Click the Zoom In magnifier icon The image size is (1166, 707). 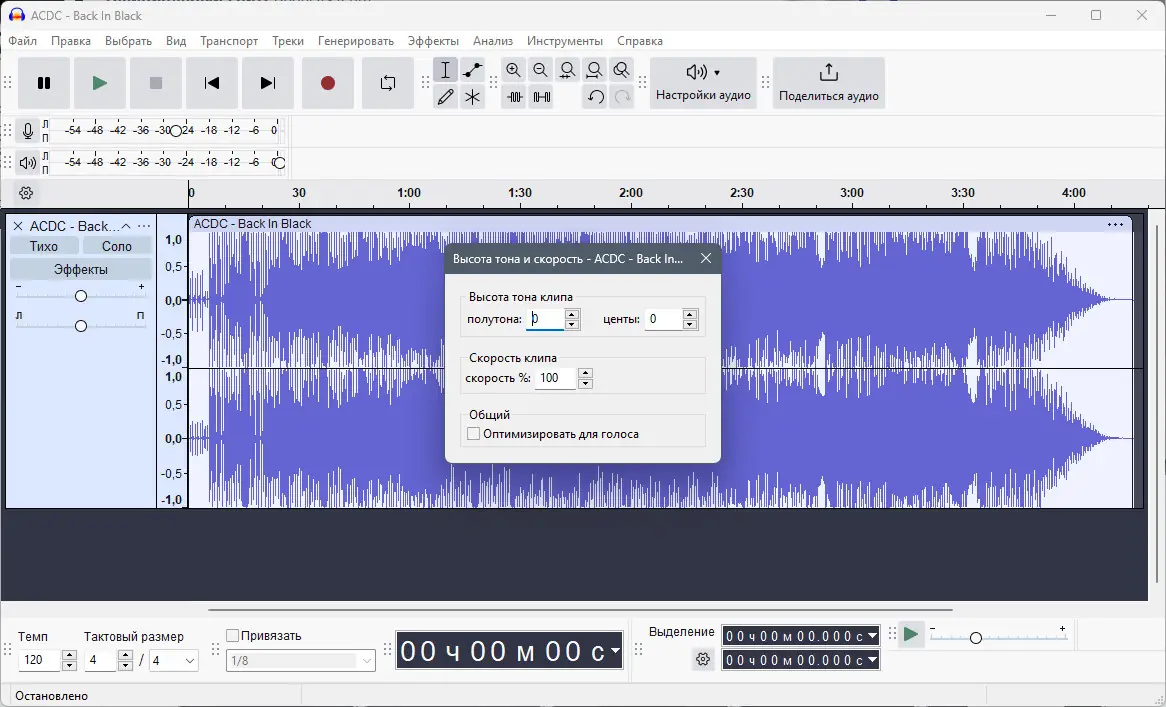(514, 70)
